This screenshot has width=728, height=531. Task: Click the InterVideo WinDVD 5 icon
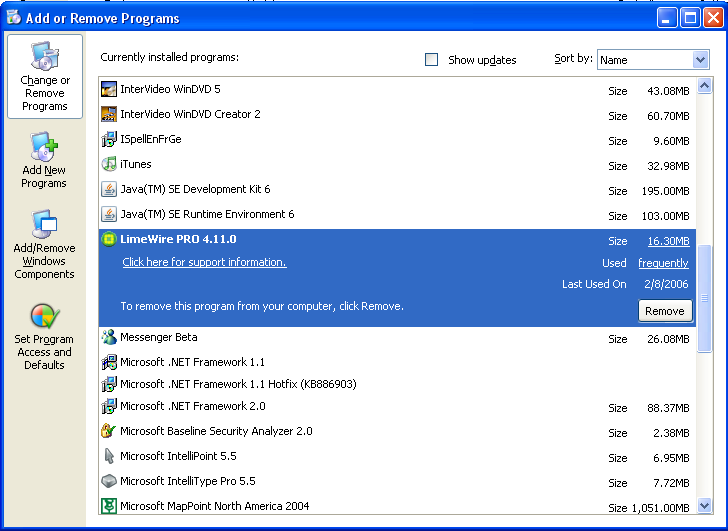[x=110, y=89]
